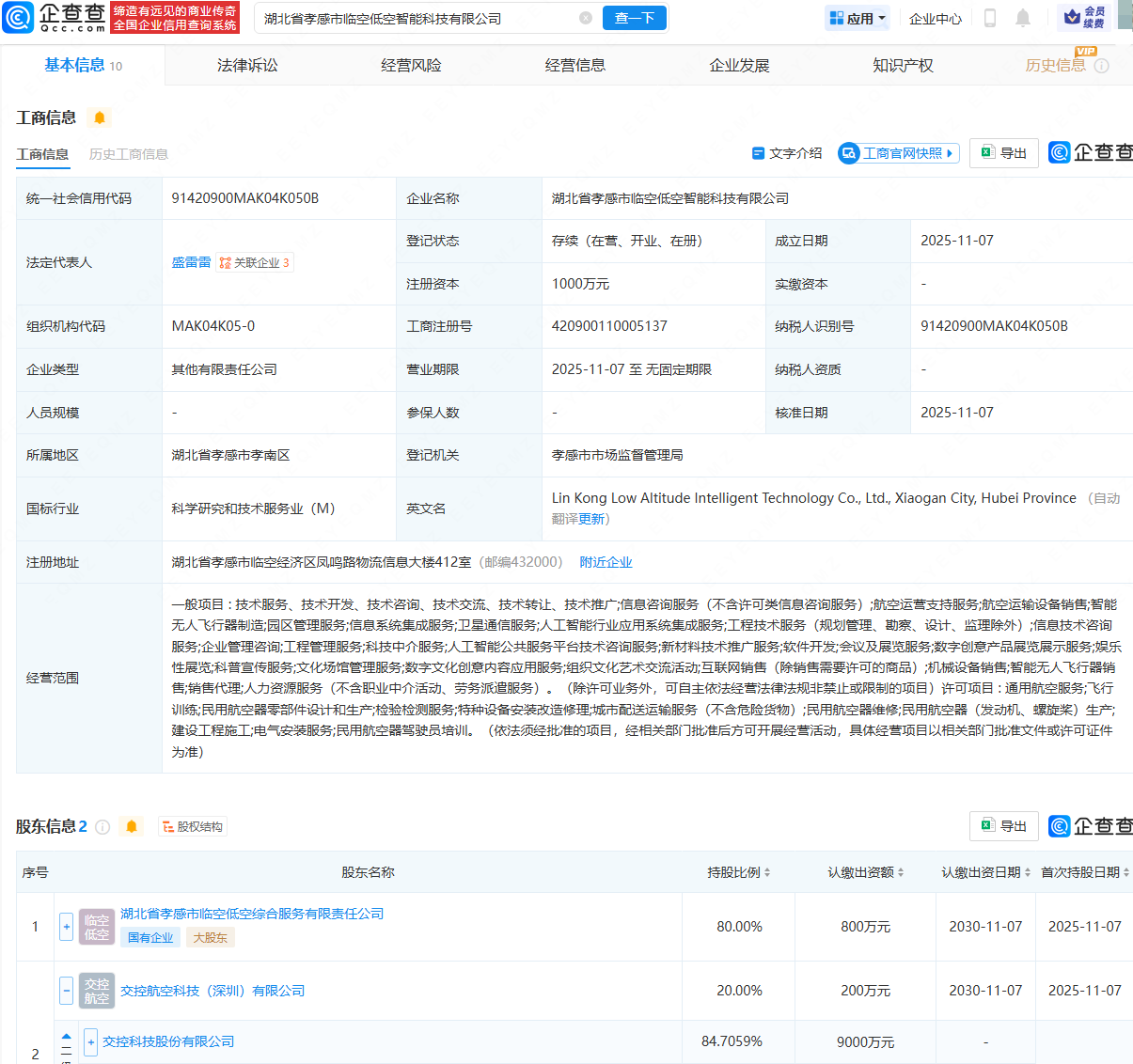Image resolution: width=1133 pixels, height=1064 pixels.
Task: Click the 工商信息 notification bell icon
Action: pos(100,117)
